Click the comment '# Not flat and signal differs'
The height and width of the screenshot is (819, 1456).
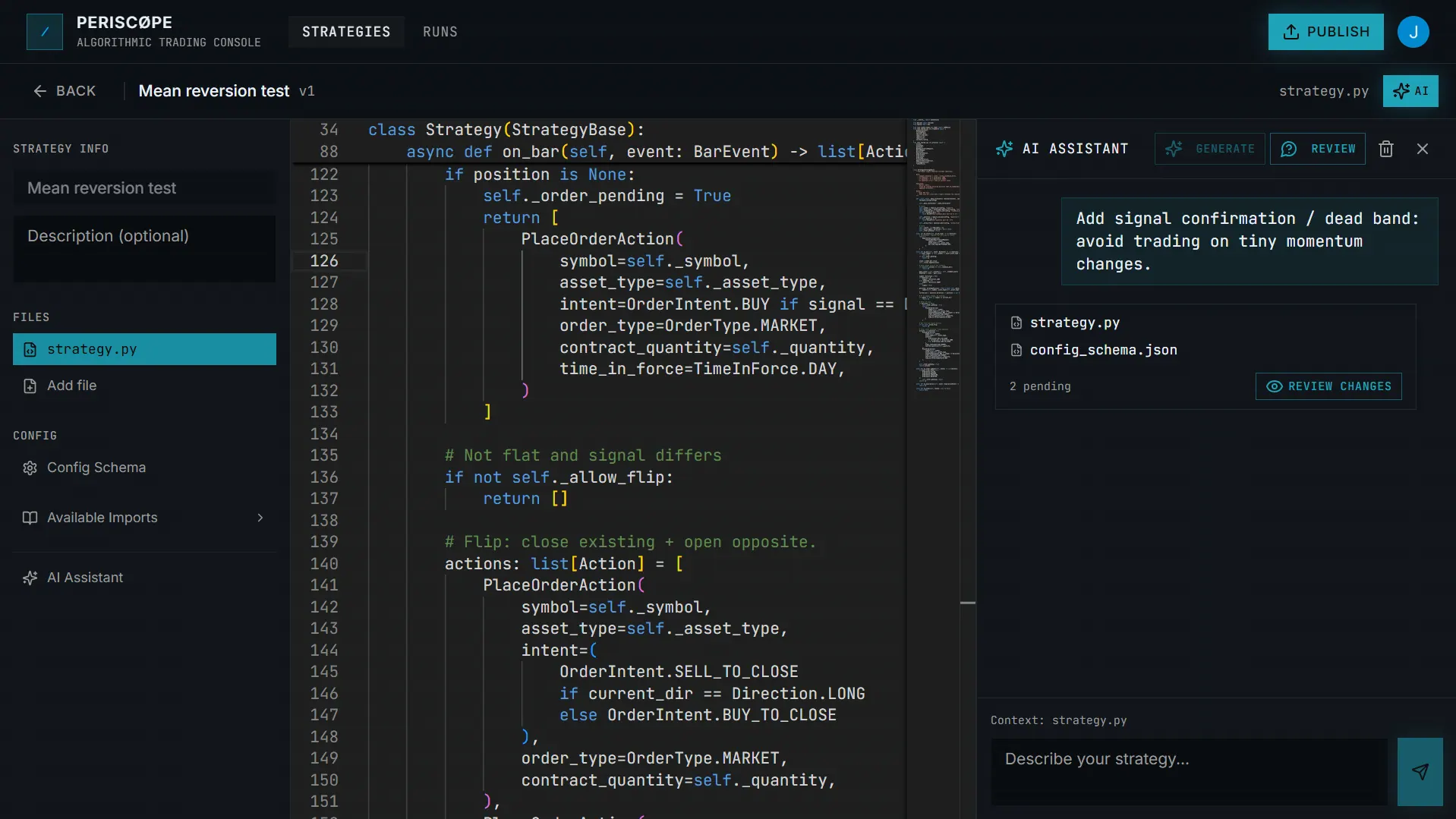(583, 455)
